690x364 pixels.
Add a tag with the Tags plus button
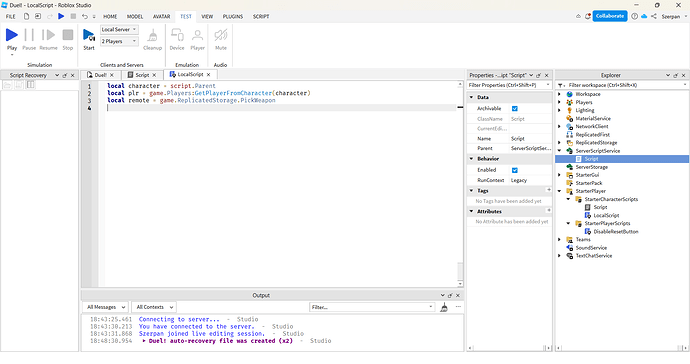pos(549,190)
